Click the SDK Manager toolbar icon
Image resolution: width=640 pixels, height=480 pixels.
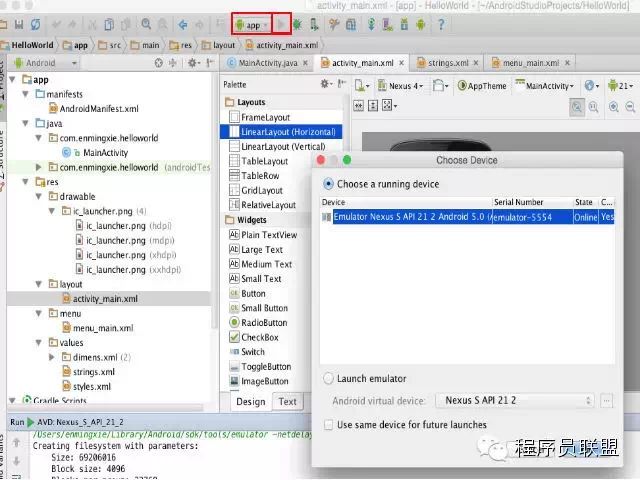(x=404, y=25)
